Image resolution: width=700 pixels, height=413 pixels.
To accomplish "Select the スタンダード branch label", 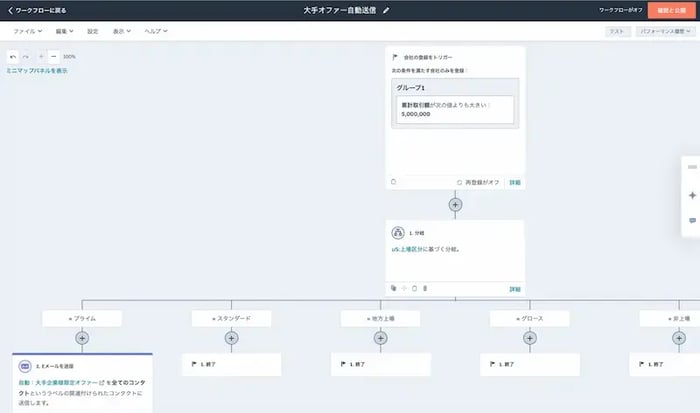I will tap(231, 318).
